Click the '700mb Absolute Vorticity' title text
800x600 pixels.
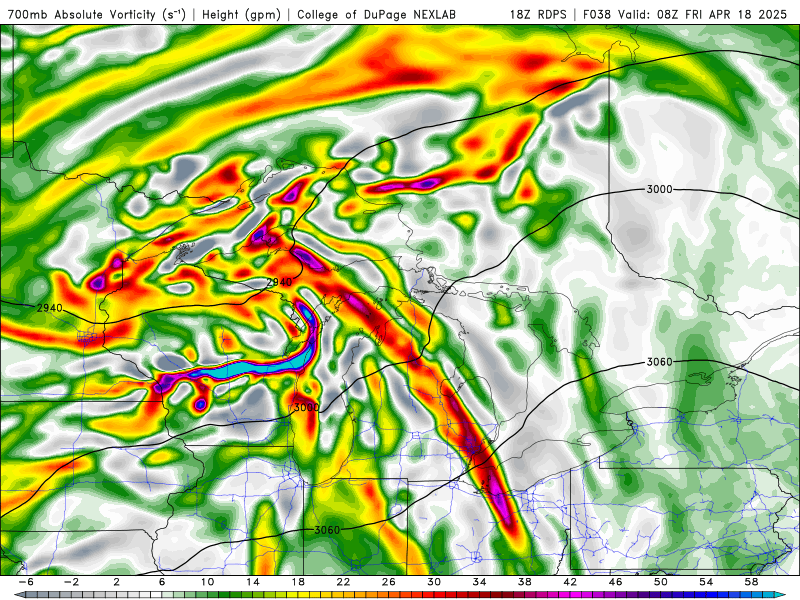[x=81, y=15]
